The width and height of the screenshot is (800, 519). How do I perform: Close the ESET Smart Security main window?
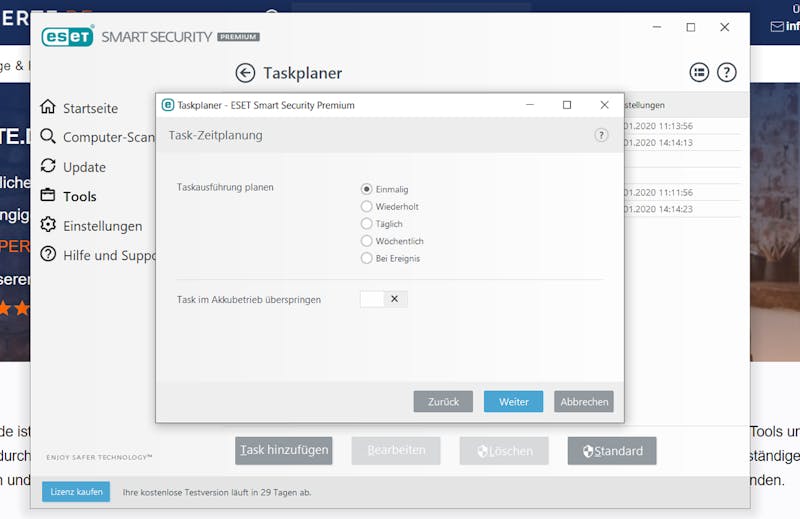[x=724, y=27]
